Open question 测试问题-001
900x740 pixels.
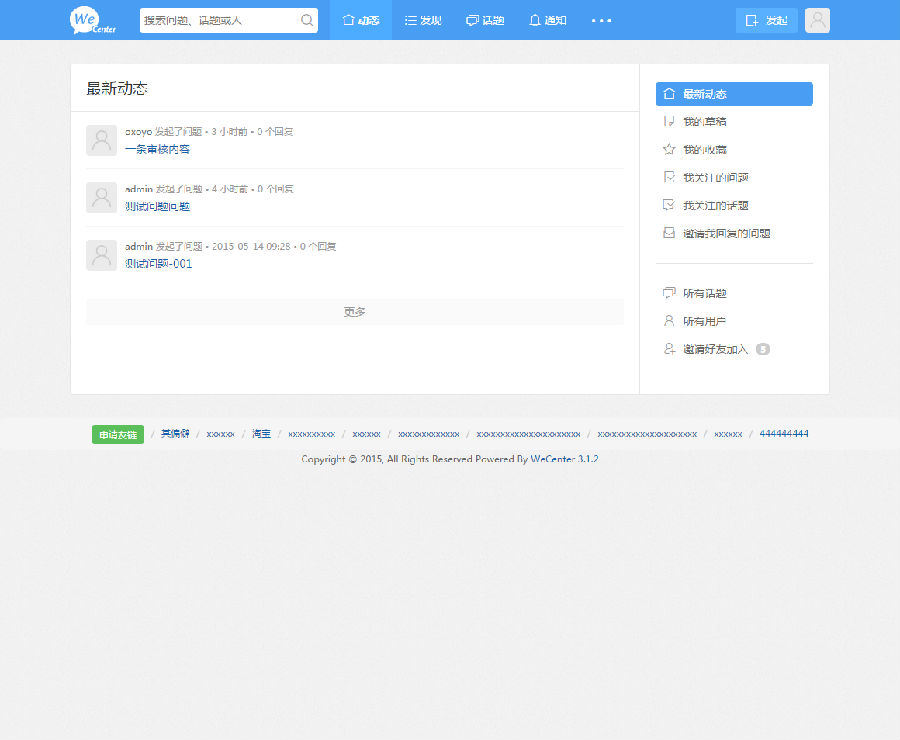(158, 264)
